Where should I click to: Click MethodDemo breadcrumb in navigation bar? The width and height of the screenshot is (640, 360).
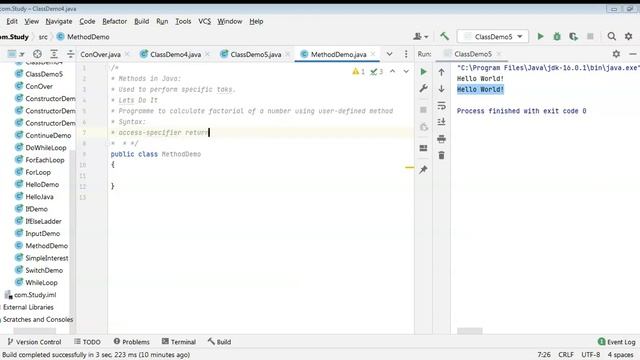coord(83,37)
